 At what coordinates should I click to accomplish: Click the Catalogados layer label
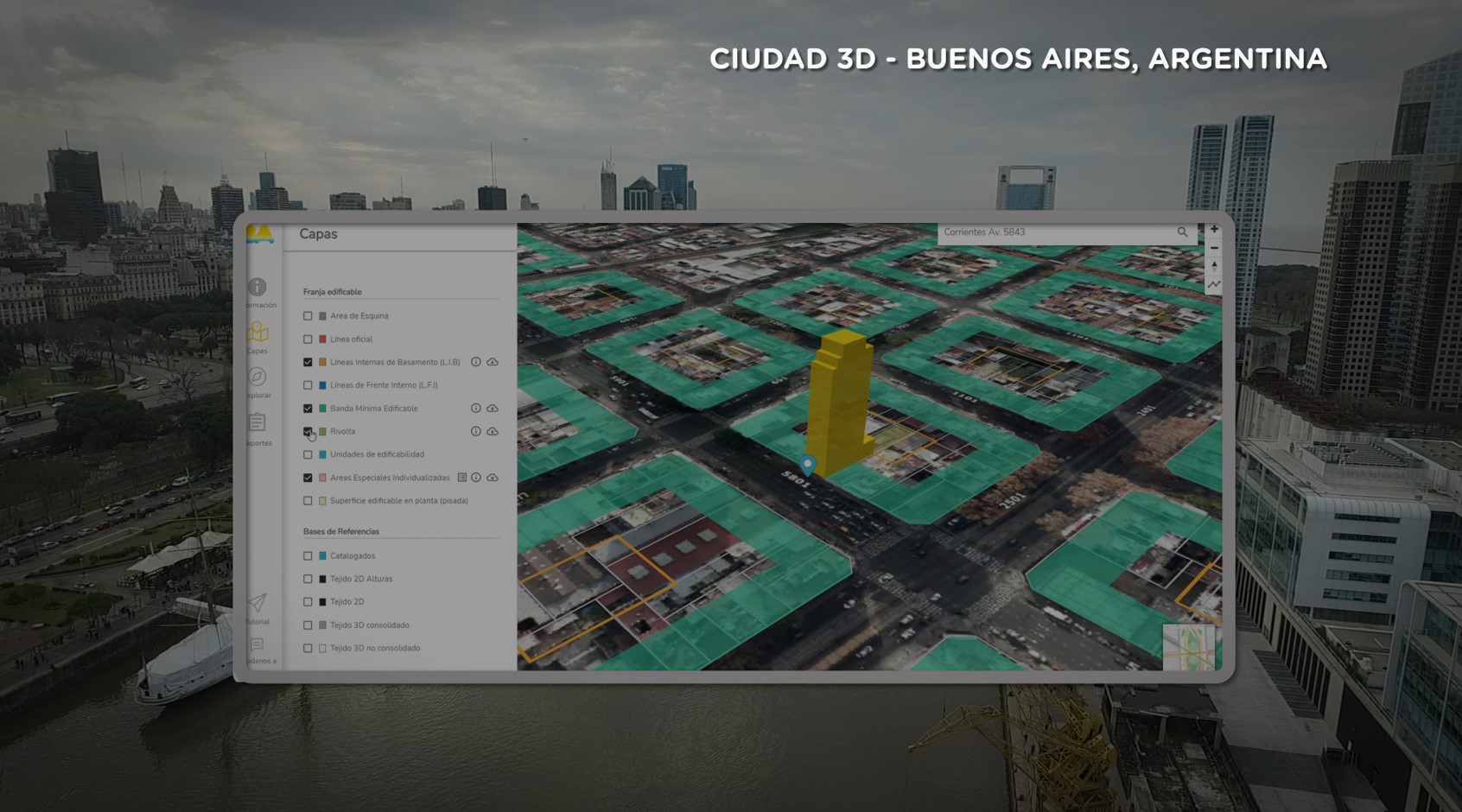(x=353, y=556)
